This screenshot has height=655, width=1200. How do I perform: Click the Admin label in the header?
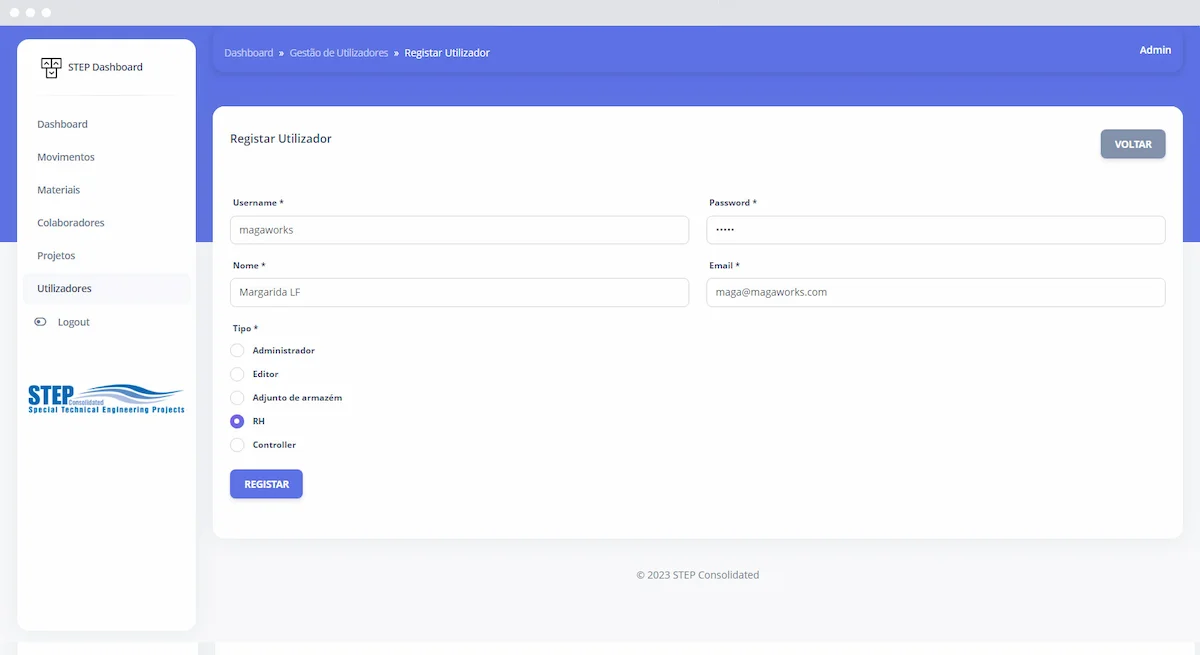pos(1155,49)
